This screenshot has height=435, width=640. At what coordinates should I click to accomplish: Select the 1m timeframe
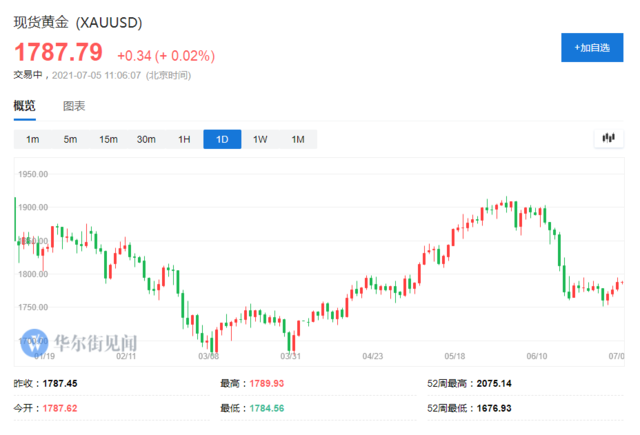[x=32, y=139]
